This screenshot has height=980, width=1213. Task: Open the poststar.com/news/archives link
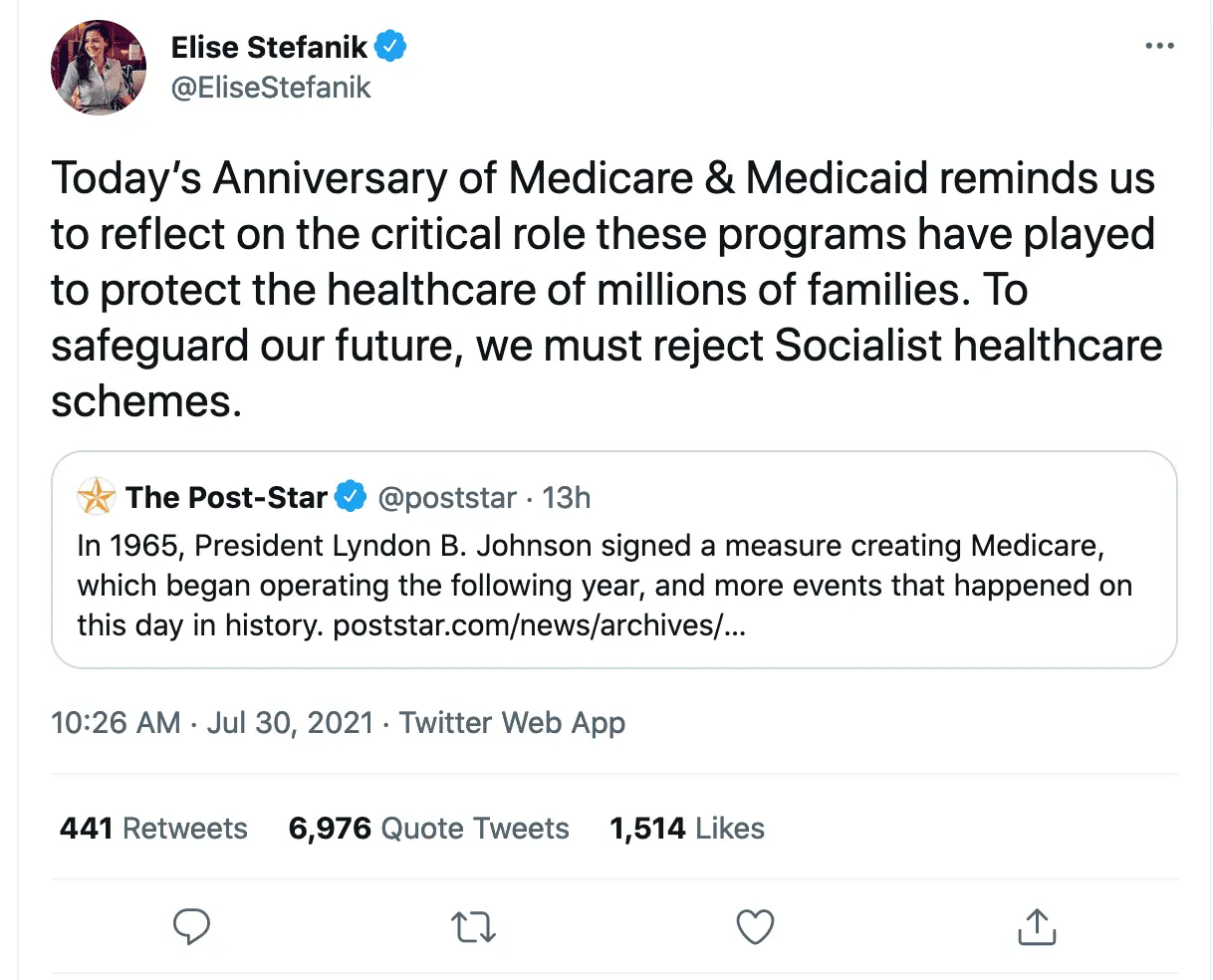540,625
